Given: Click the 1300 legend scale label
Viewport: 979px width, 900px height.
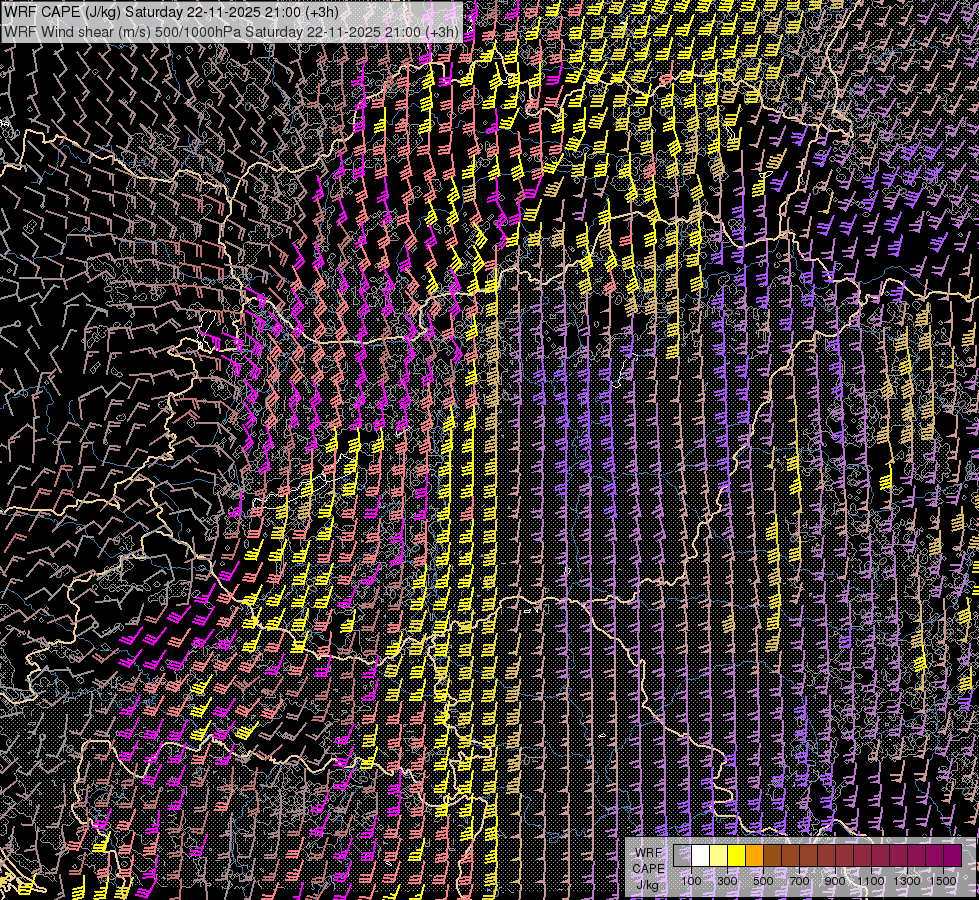Looking at the screenshot, I should tap(907, 881).
